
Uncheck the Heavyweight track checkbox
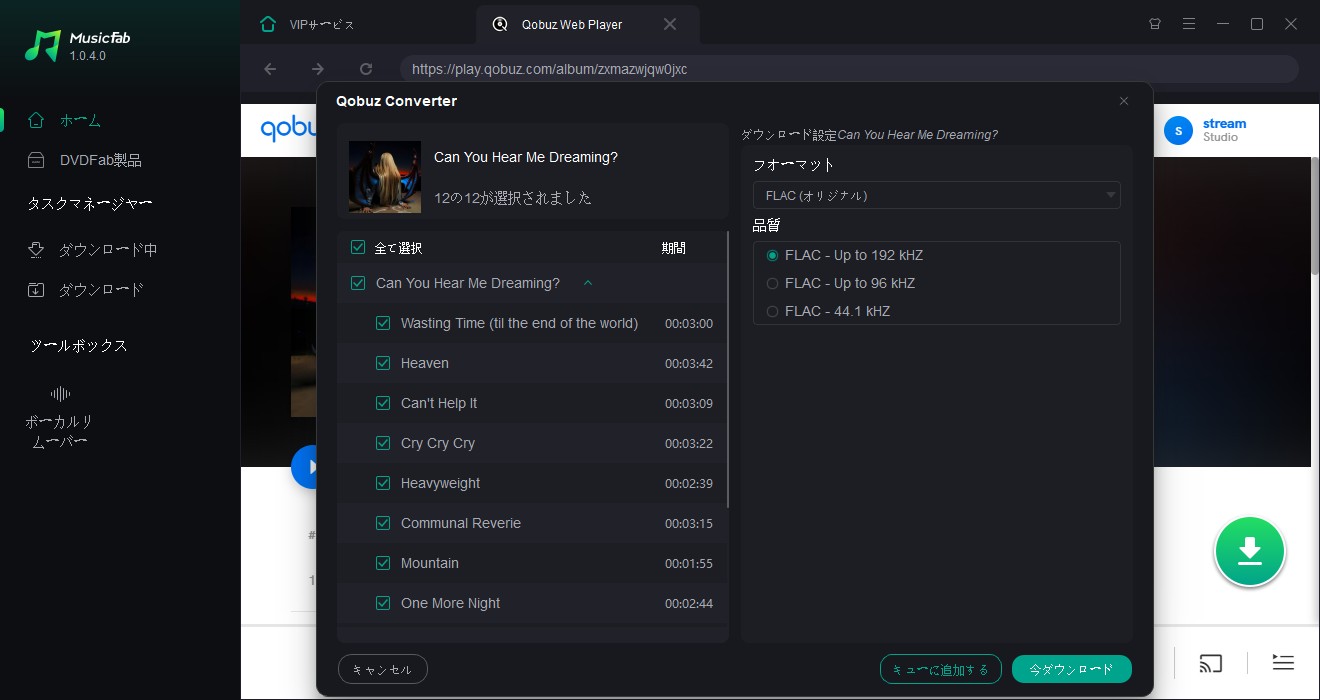(383, 483)
